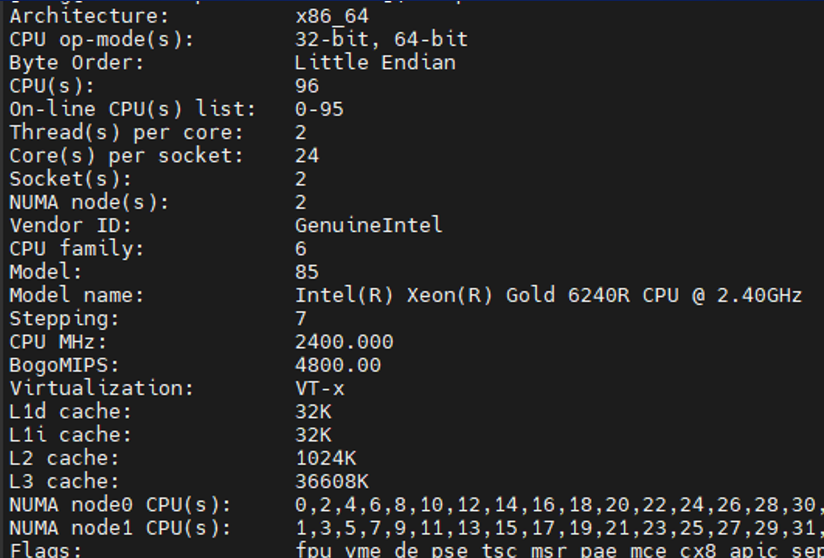The image size is (824, 558).
Task: Click the BogoMIPS value 4800.00
Action: (x=338, y=365)
